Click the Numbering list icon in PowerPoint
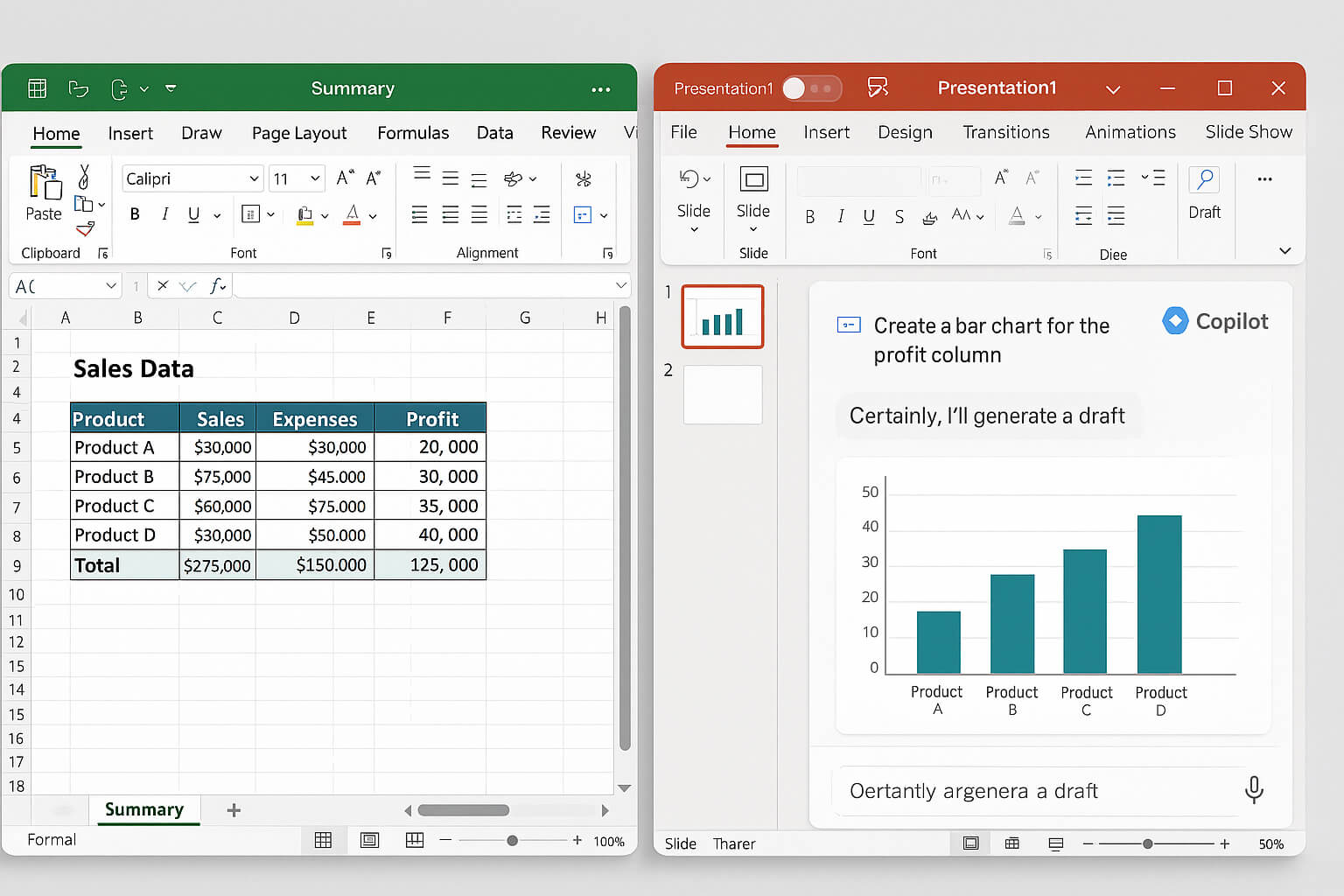 click(1116, 178)
